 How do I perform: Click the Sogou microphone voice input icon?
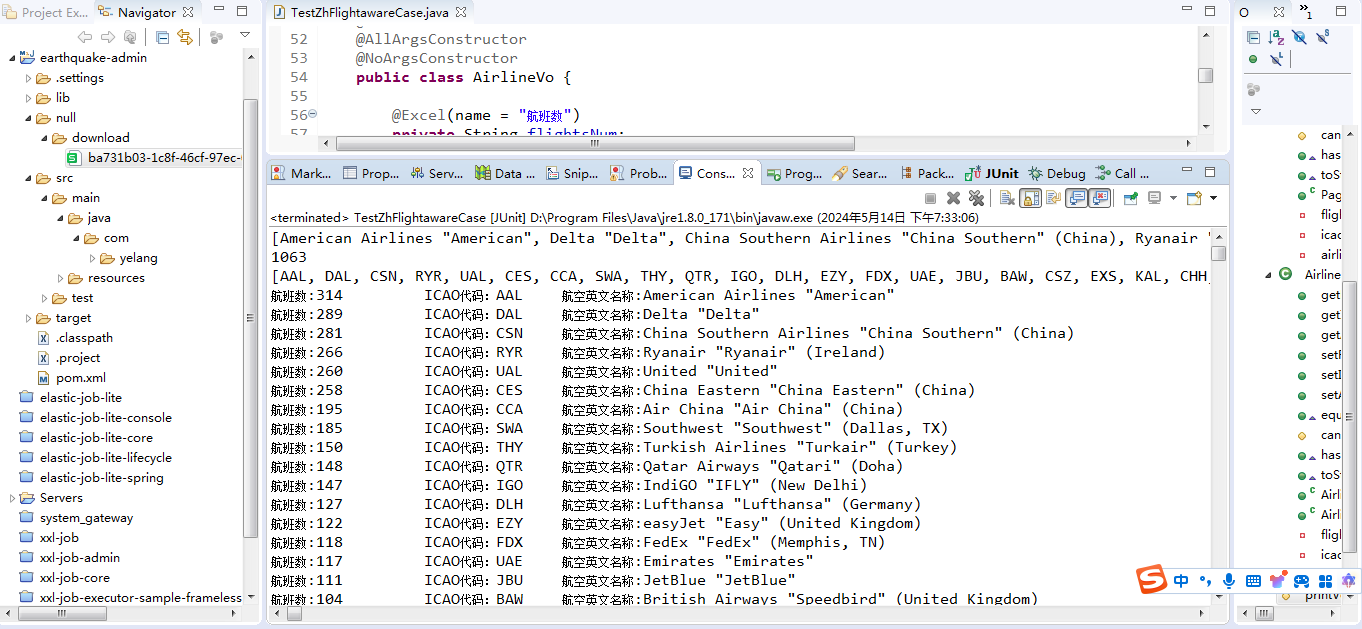pyautogui.click(x=1228, y=580)
